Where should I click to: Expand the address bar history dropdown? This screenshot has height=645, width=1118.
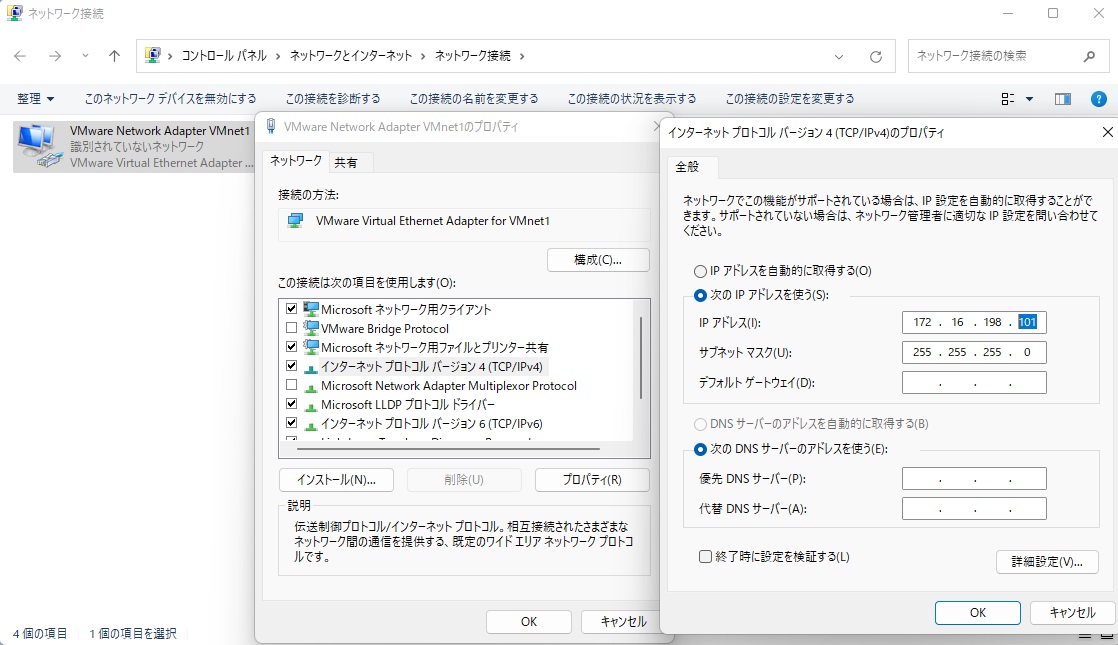(x=838, y=56)
